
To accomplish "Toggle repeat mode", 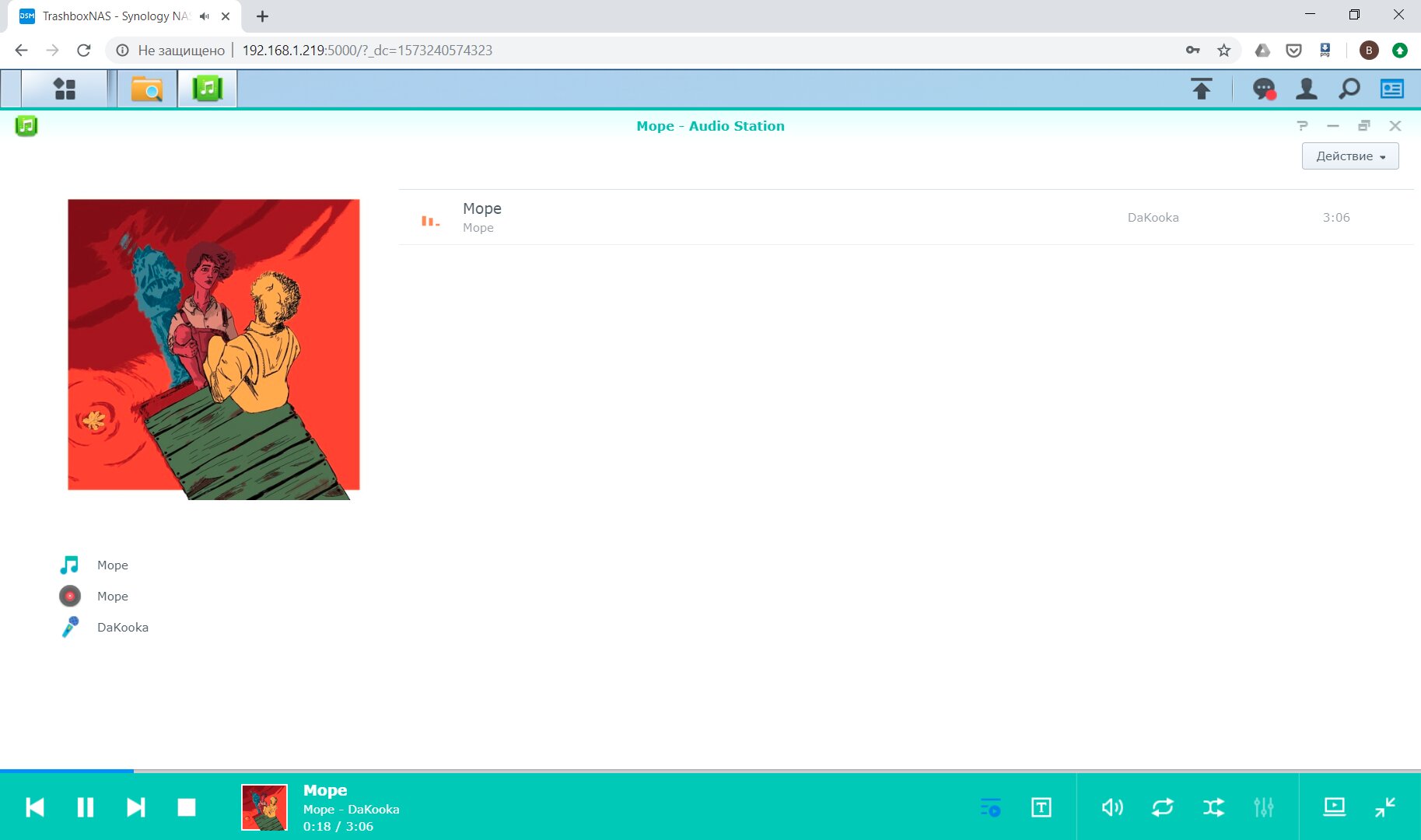I will click(1163, 807).
